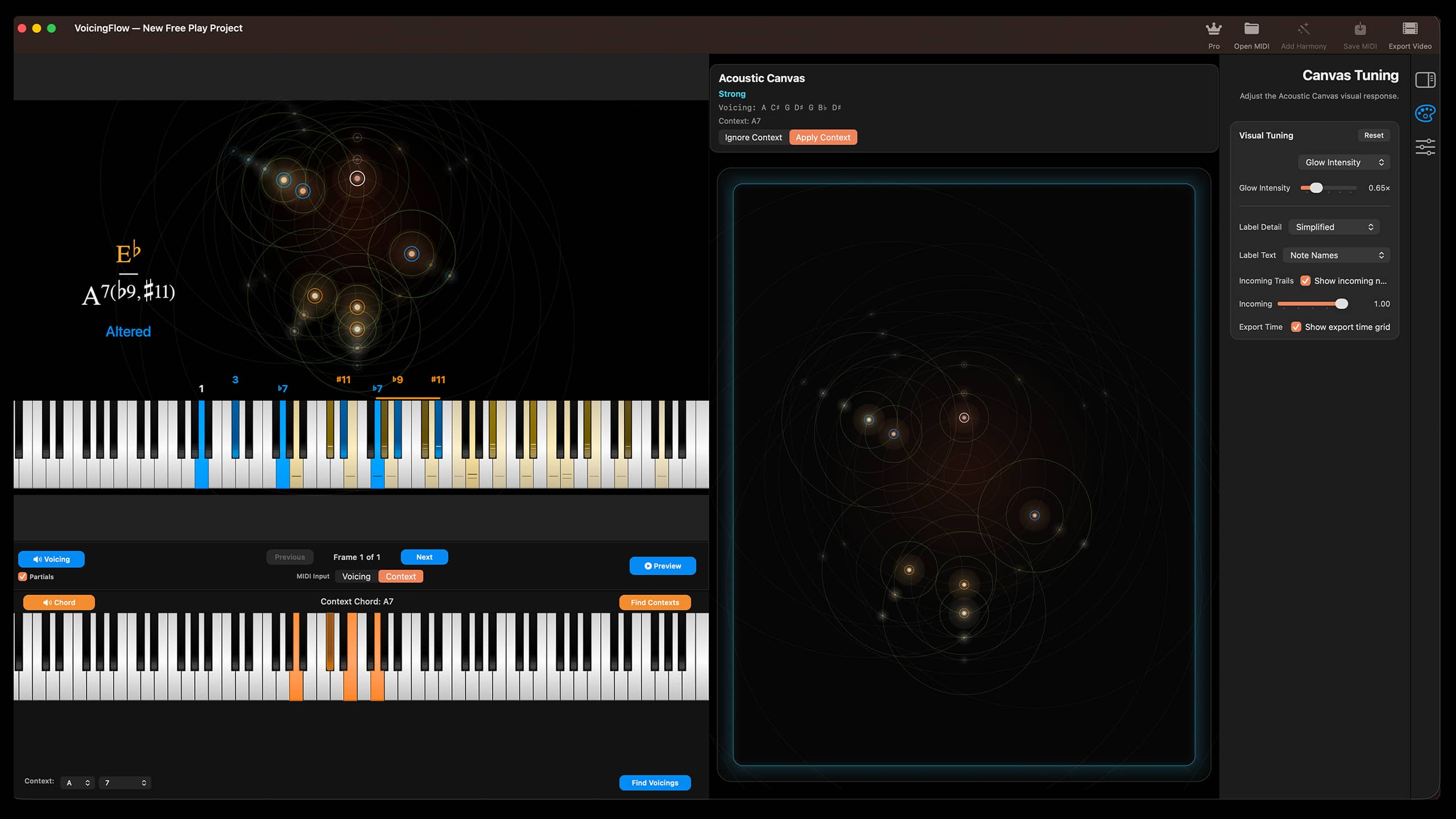Toggle the sidebar panel icon
This screenshot has width=1456, height=819.
[1425, 80]
